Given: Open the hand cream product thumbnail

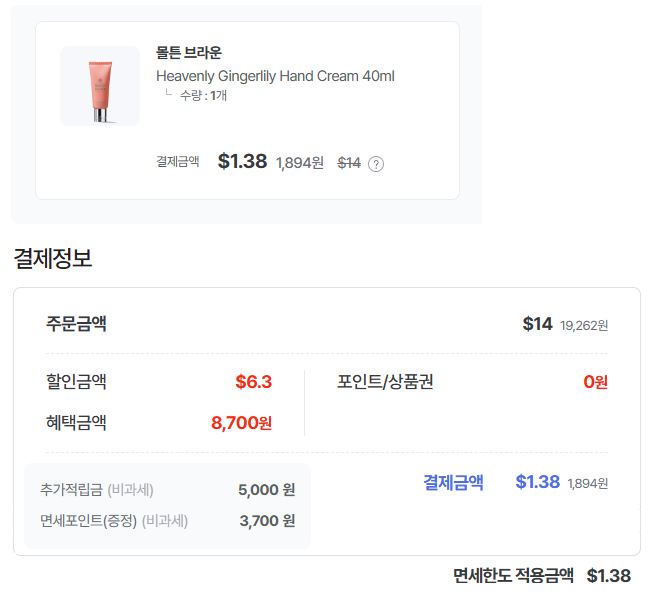Looking at the screenshot, I should click(x=100, y=86).
